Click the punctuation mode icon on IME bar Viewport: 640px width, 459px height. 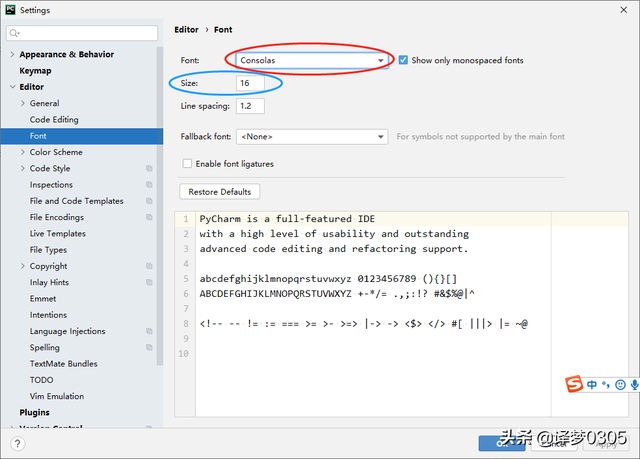606,384
